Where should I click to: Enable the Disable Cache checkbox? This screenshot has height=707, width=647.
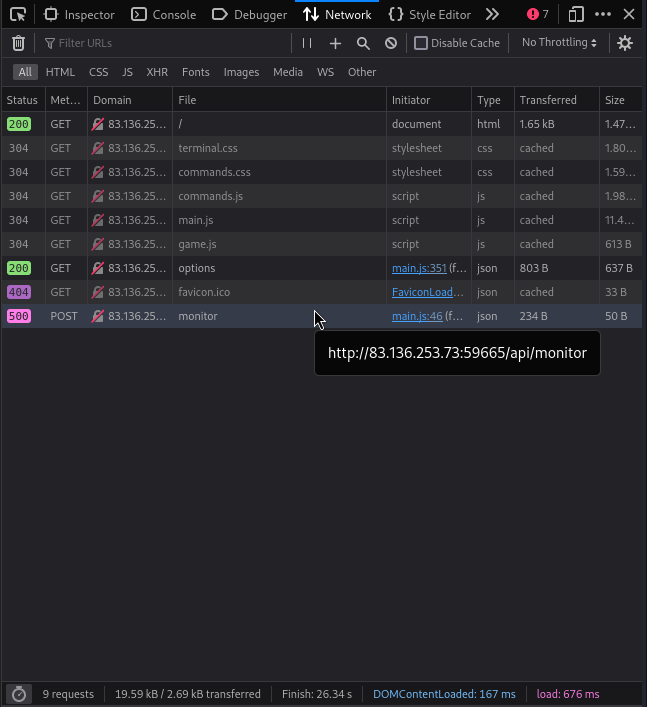421,43
